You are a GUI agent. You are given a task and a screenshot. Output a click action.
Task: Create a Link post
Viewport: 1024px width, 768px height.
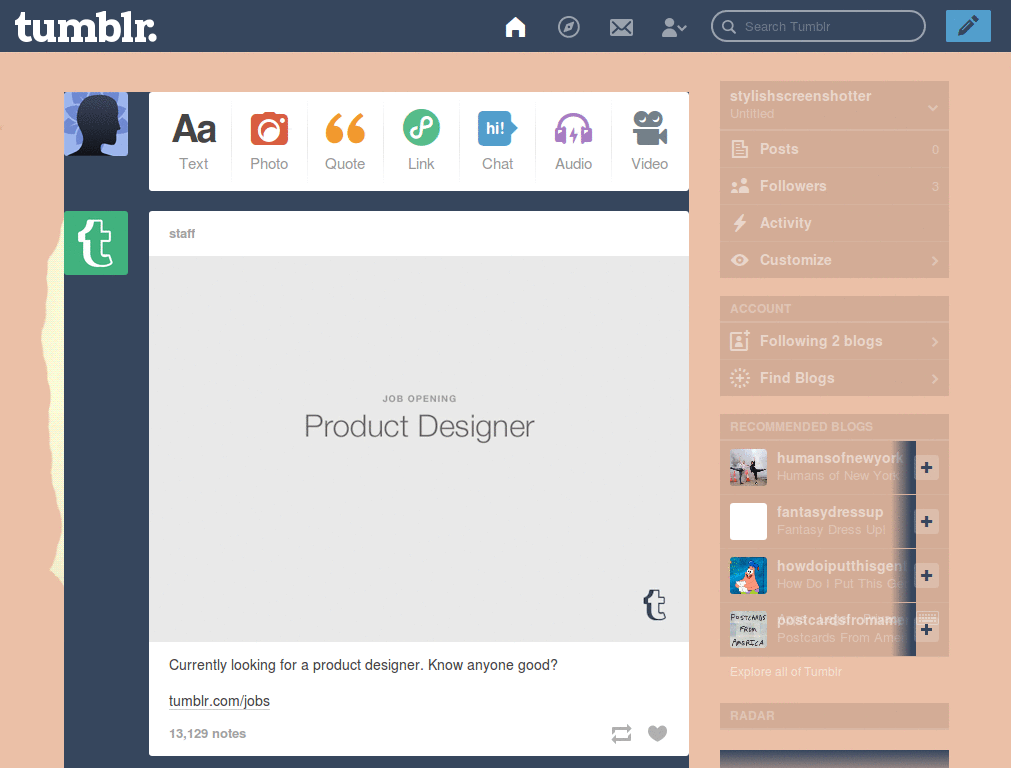coord(421,141)
